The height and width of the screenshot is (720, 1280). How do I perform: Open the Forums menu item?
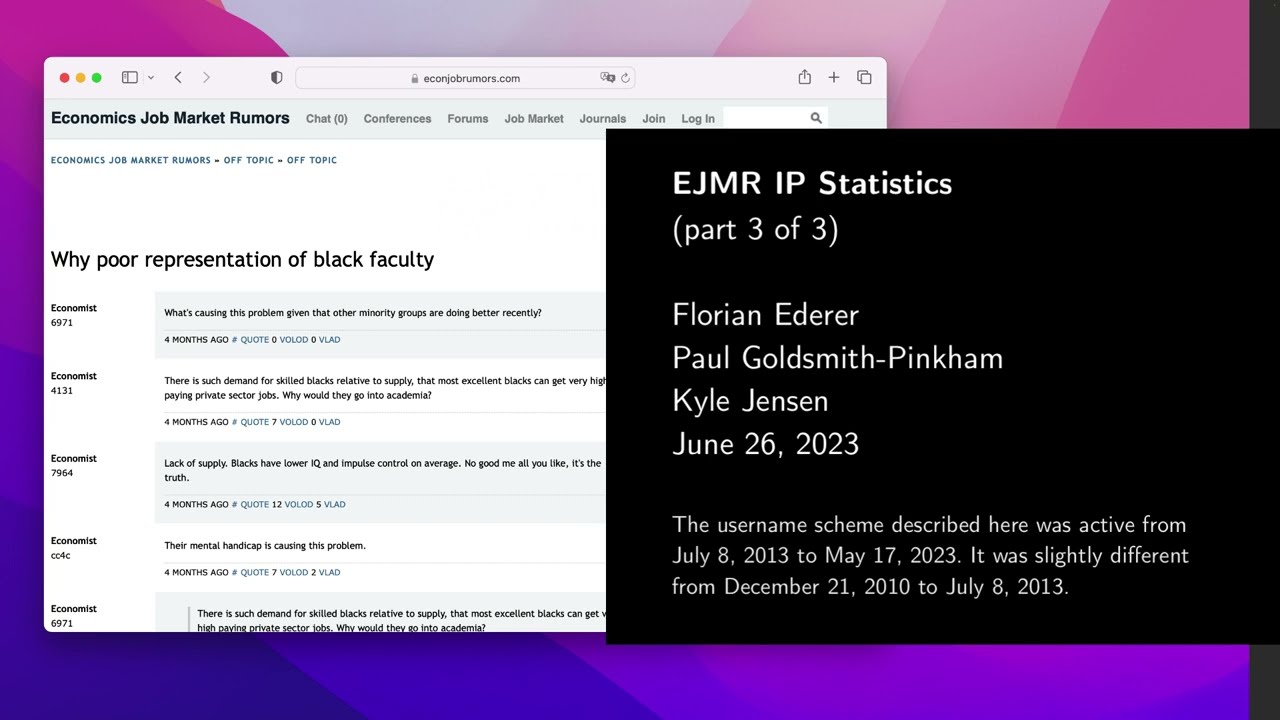[x=468, y=118]
